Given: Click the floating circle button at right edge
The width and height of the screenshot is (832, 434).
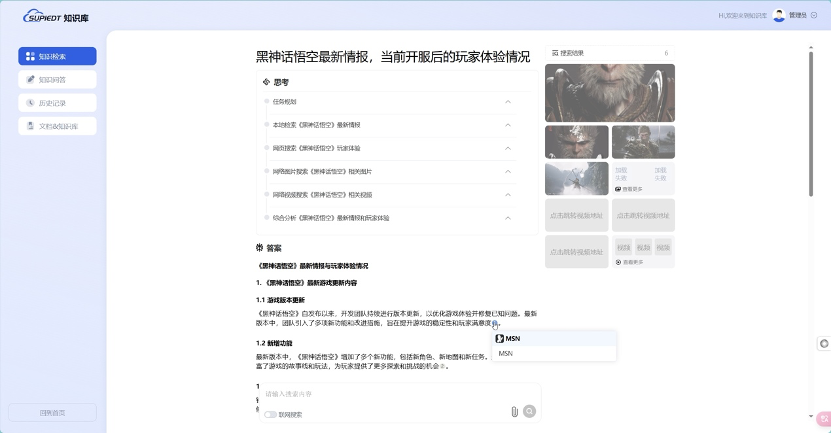Looking at the screenshot, I should [x=824, y=344].
